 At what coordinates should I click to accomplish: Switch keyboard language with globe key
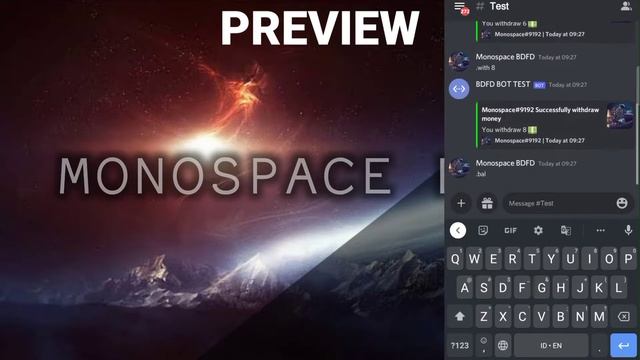(x=503, y=345)
